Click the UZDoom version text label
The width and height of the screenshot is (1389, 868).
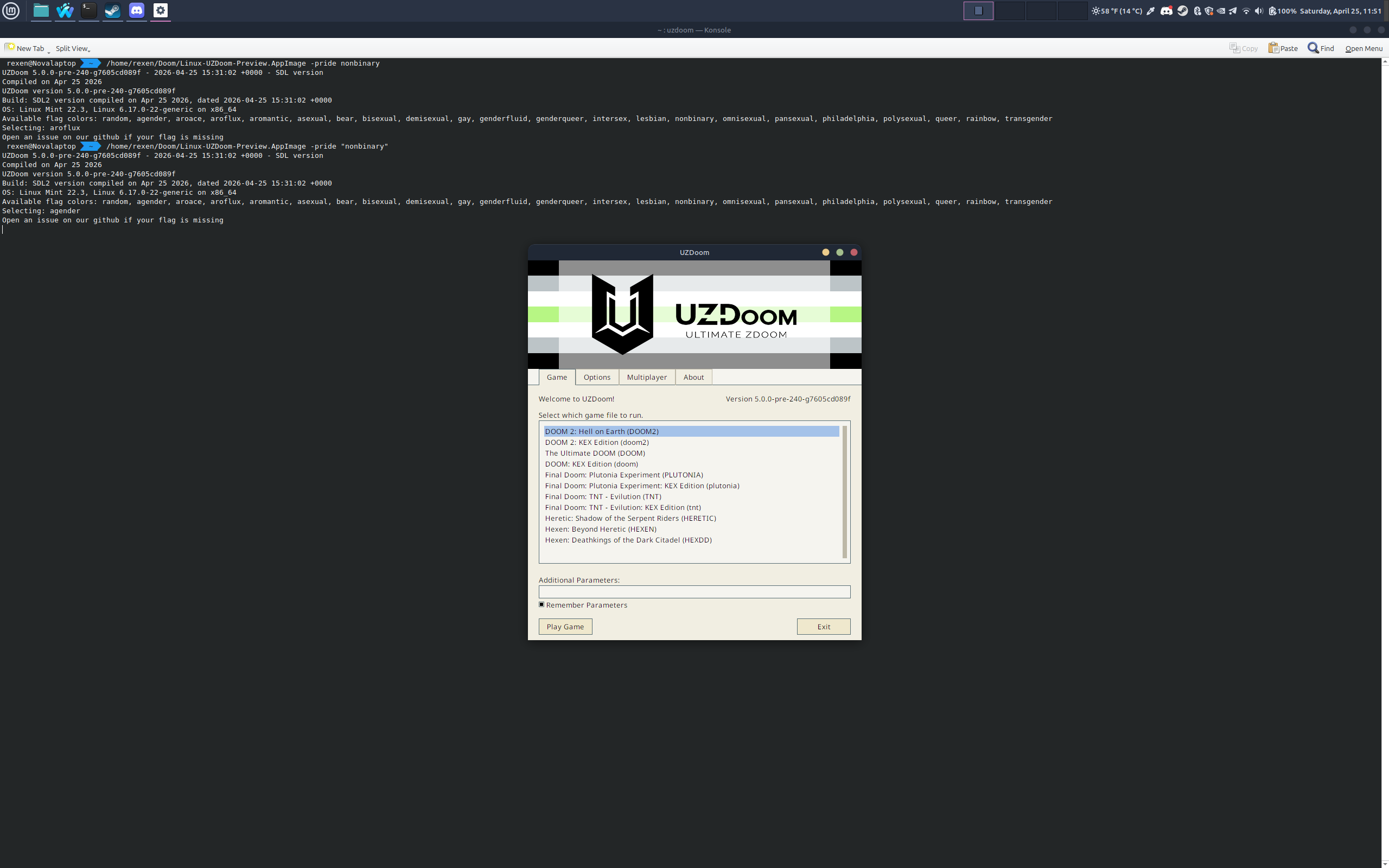point(787,399)
